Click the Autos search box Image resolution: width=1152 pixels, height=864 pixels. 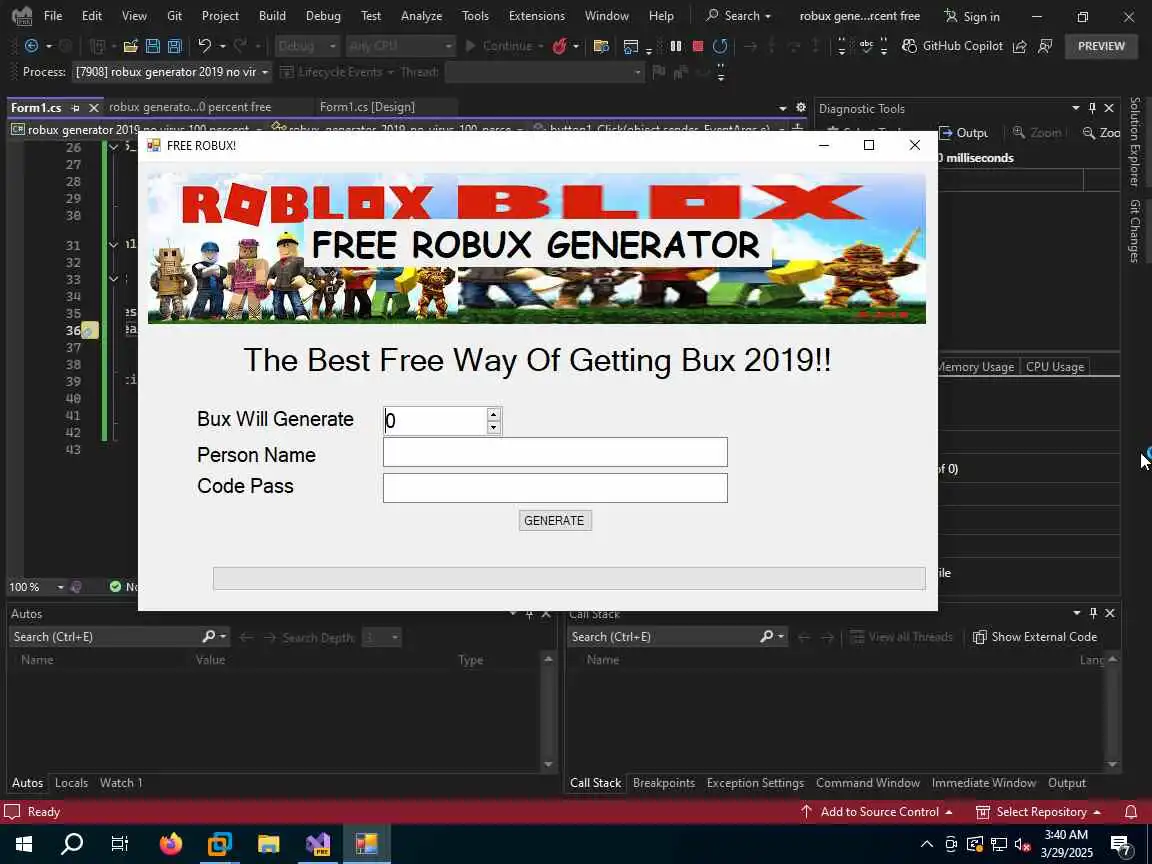[104, 636]
